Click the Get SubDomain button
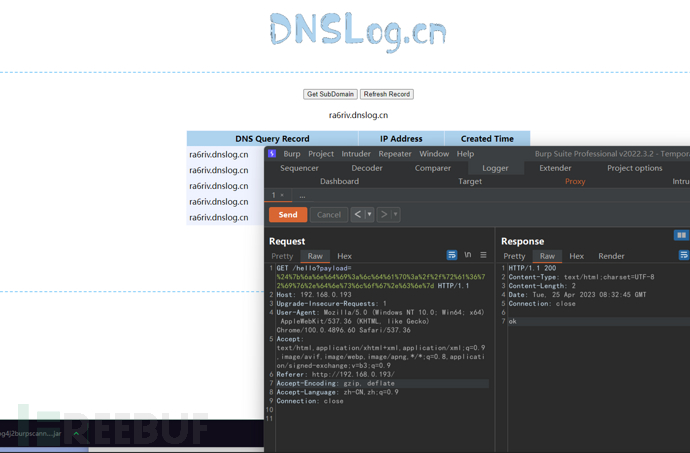This screenshot has width=690, height=453. pyautogui.click(x=330, y=94)
